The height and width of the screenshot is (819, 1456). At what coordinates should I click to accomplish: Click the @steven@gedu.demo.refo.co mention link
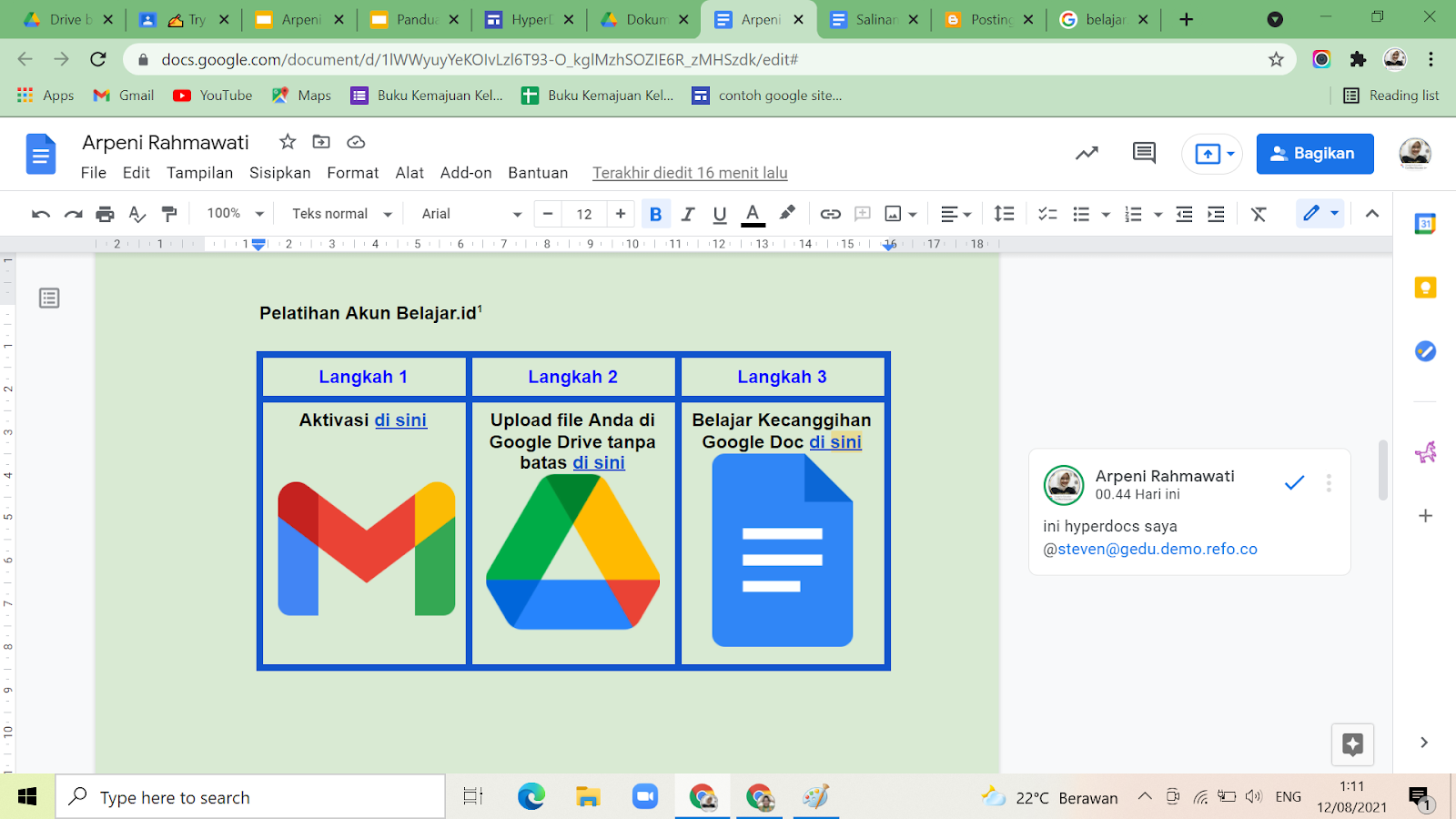pos(1150,550)
